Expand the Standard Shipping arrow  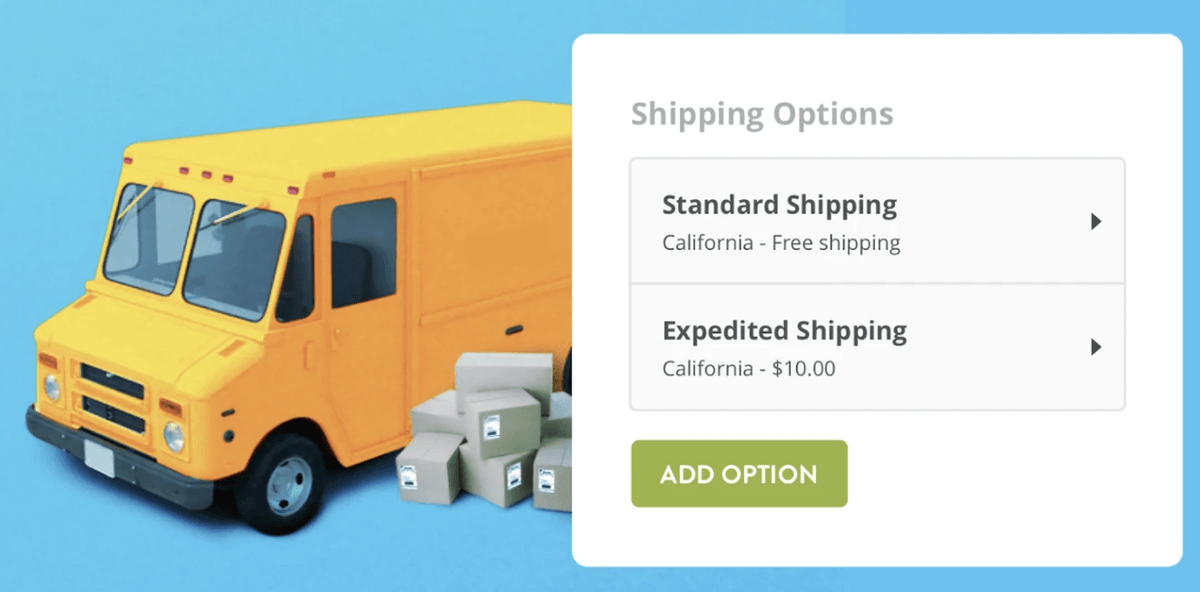pyautogui.click(x=1096, y=222)
